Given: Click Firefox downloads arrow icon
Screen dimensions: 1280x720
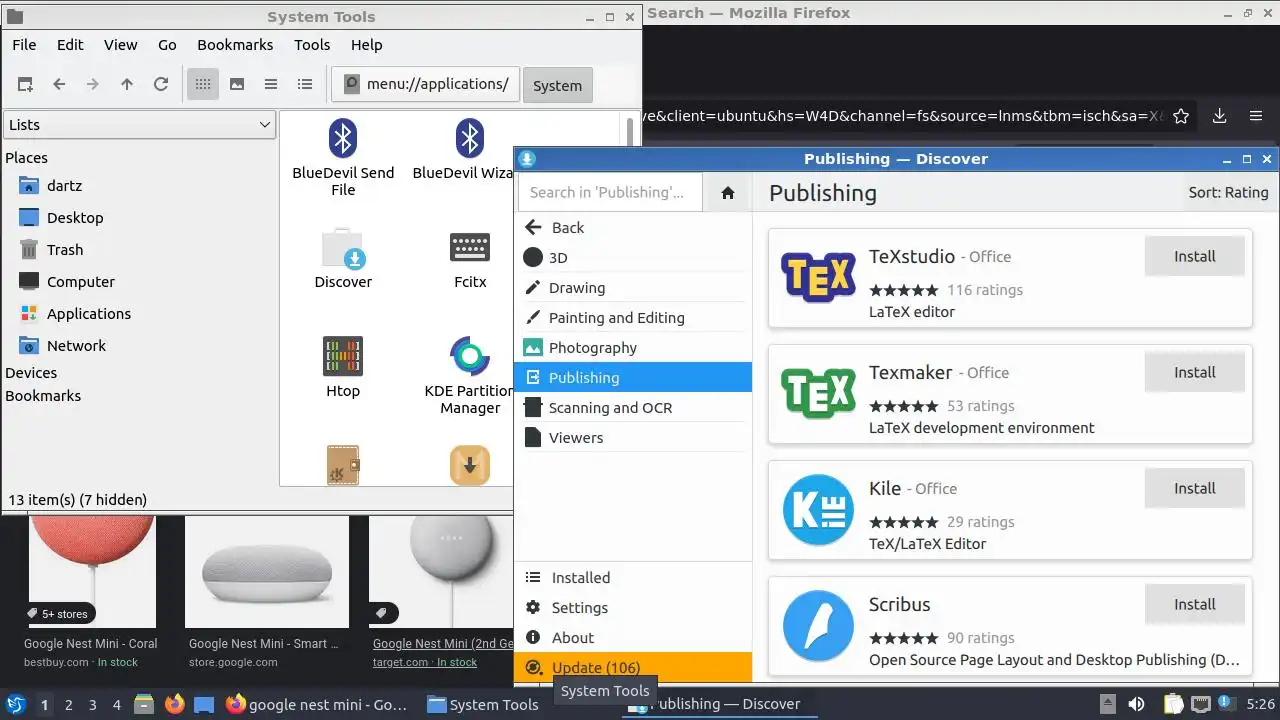Looking at the screenshot, I should tap(1219, 116).
